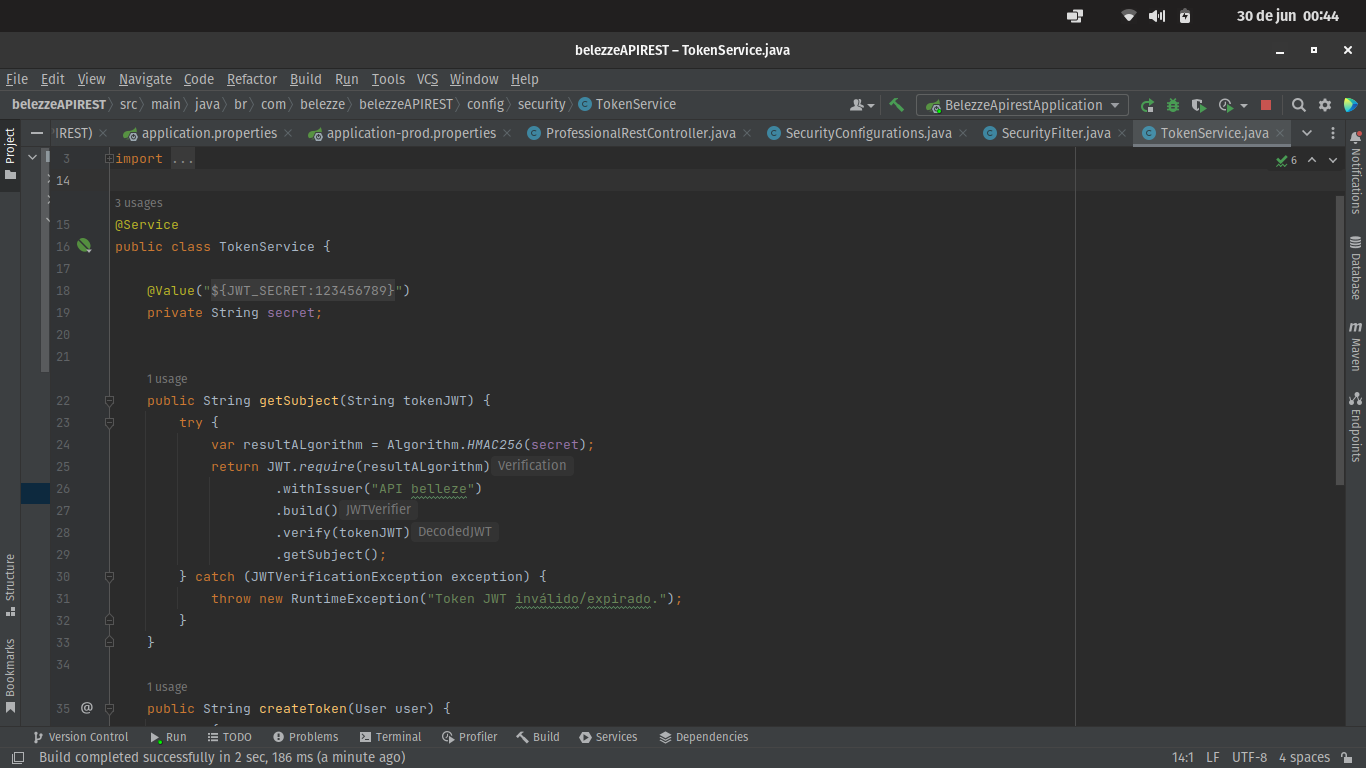The width and height of the screenshot is (1366, 768).
Task: Click the 3 usages hint above @Service
Action: (138, 203)
